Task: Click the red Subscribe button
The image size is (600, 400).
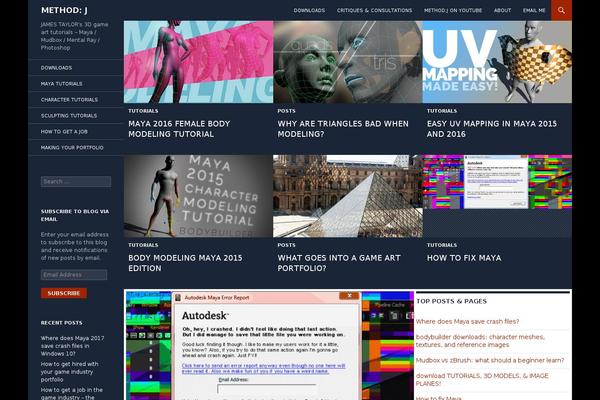Action: pos(64,293)
